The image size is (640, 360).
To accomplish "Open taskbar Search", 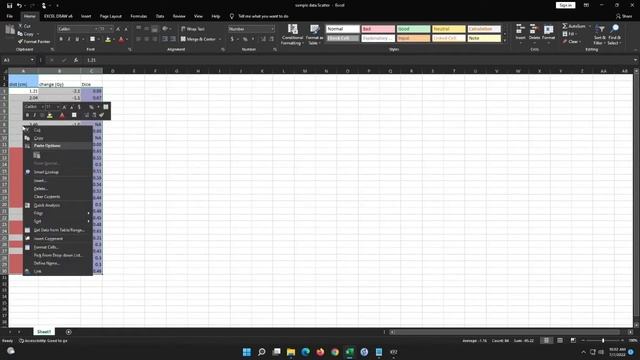I will [262, 352].
